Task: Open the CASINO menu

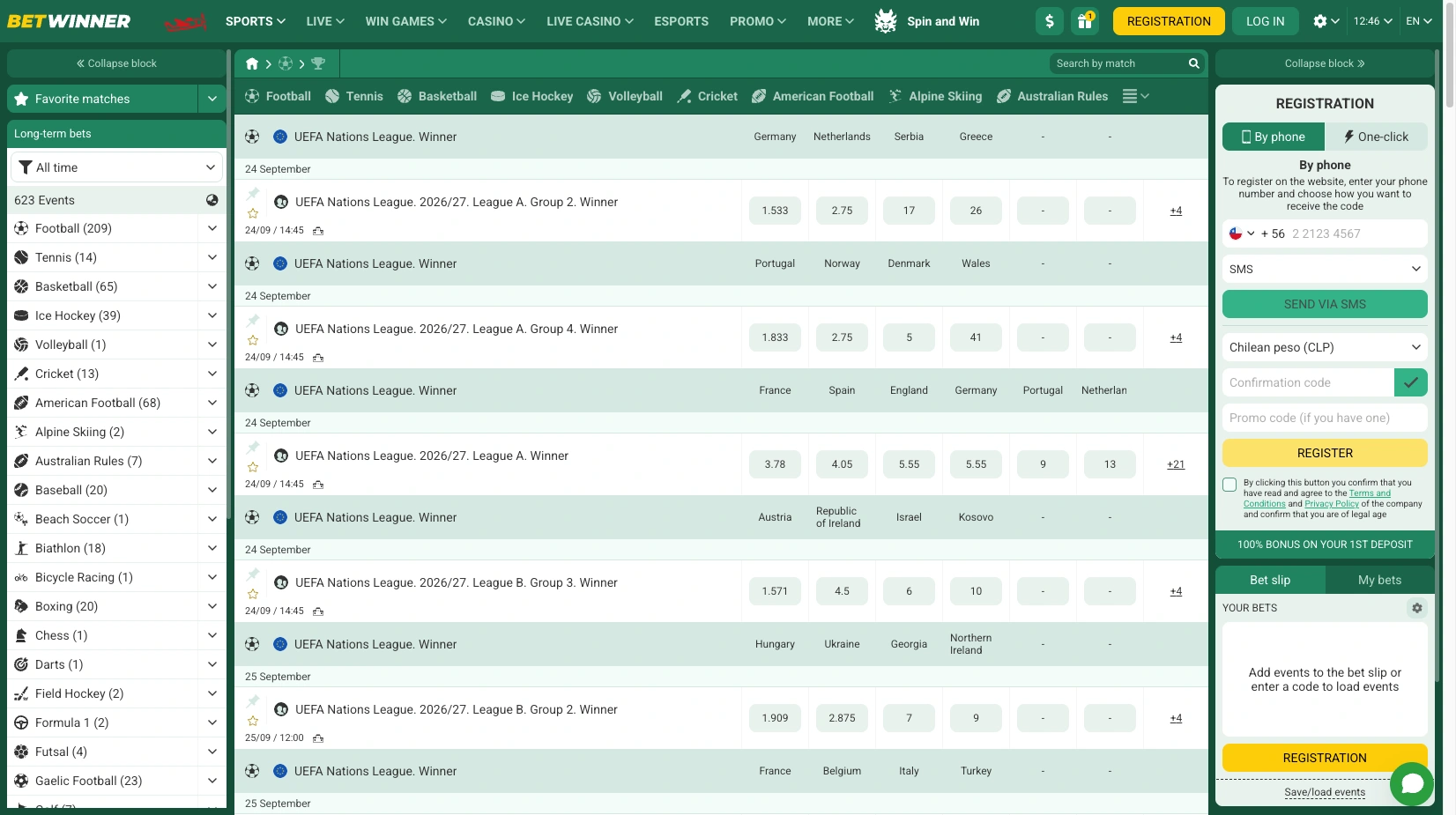Action: (x=496, y=21)
